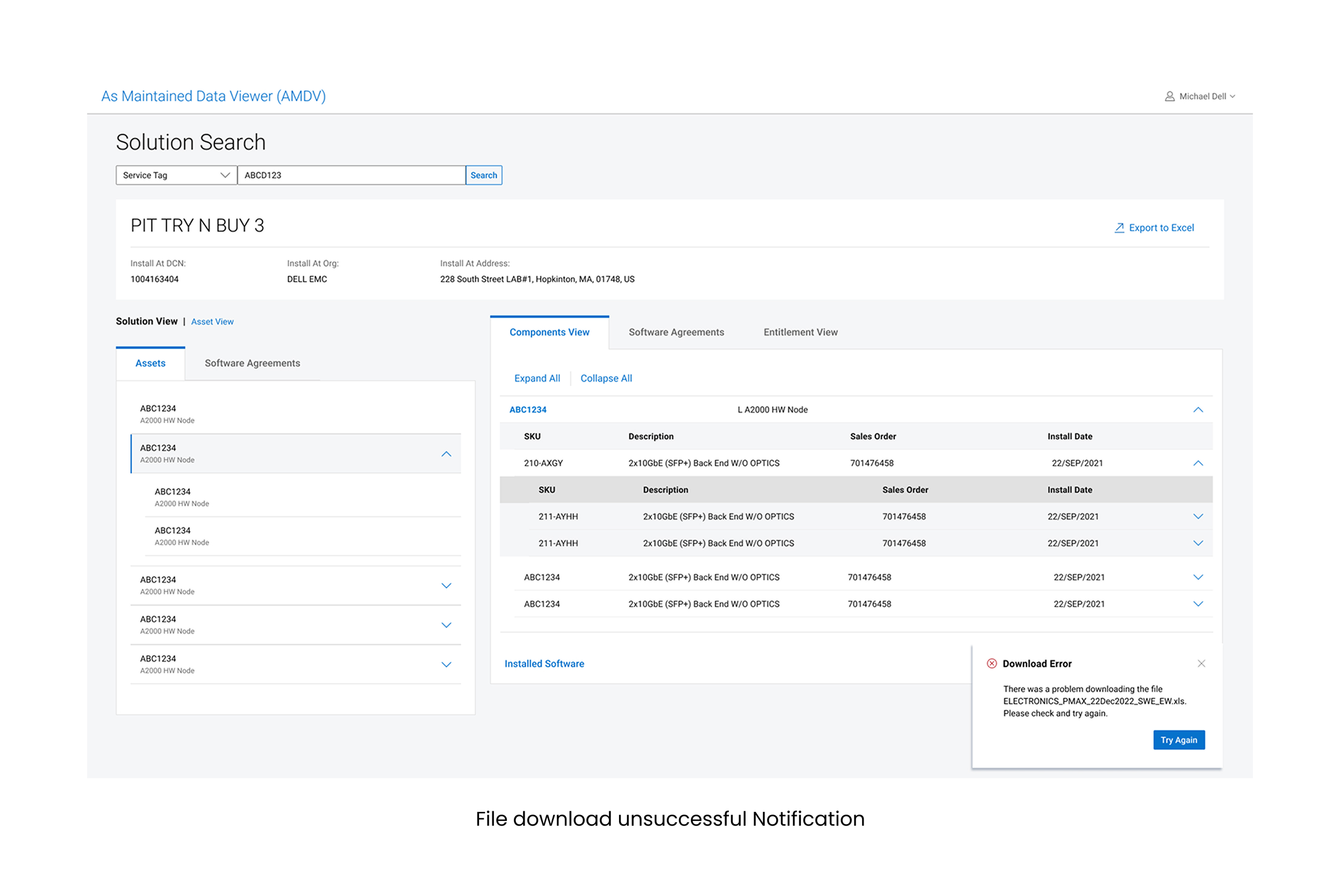
Task: Click the red Download Error icon
Action: coord(992,663)
